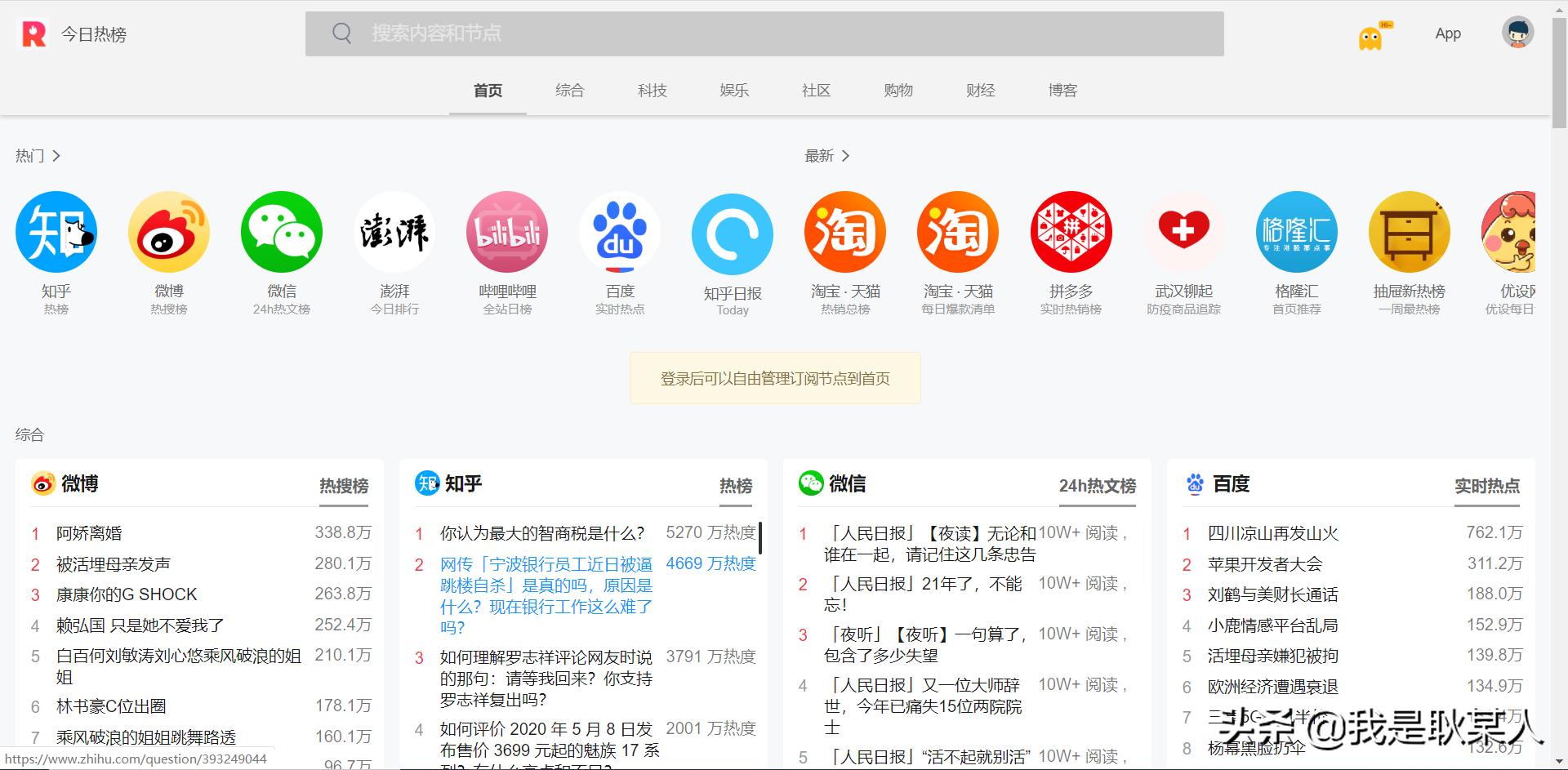Open Weibo topic 赖弘国 只是她不爱我了
This screenshot has height=770, width=1568.
(x=140, y=625)
